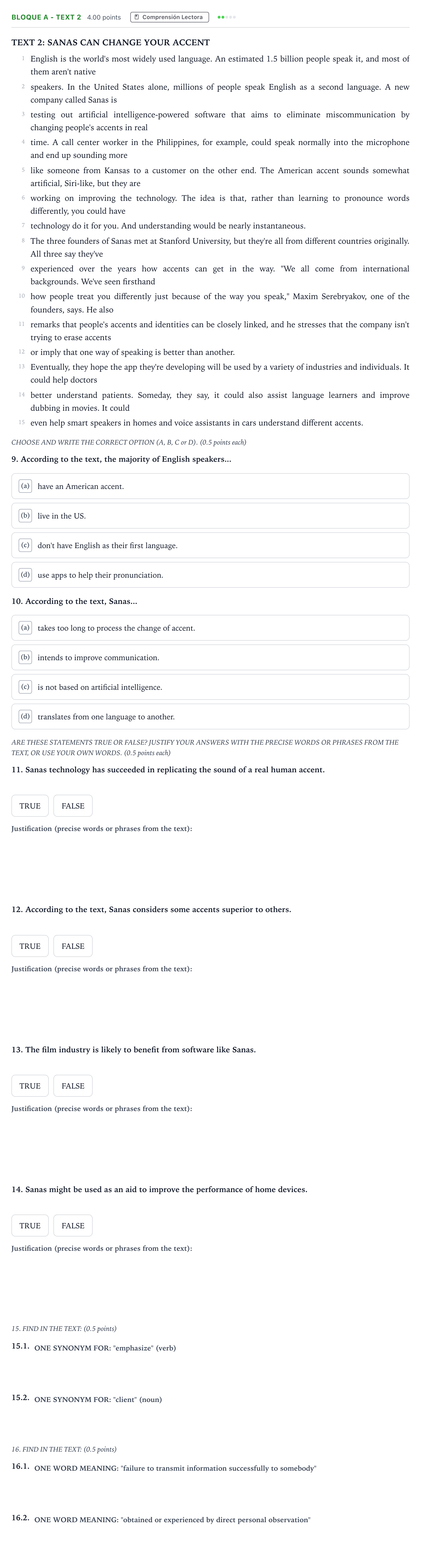The width and height of the screenshot is (421, 1568).
Task: Mark question 11 as FALSE
Action: tap(73, 806)
